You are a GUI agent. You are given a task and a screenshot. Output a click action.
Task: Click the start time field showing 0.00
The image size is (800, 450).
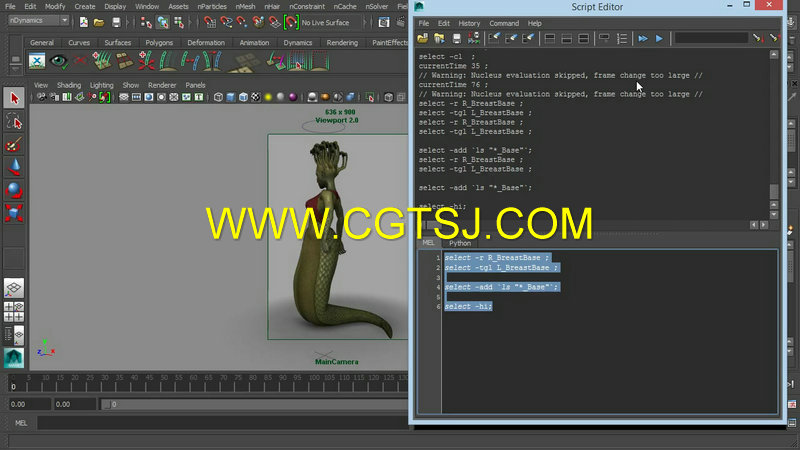click(29, 404)
